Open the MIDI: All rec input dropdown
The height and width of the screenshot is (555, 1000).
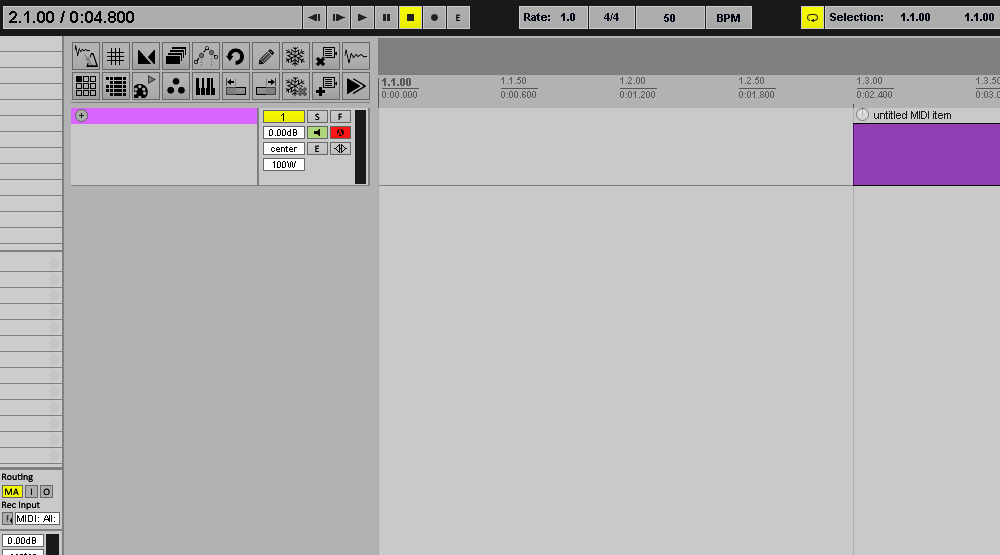36,519
